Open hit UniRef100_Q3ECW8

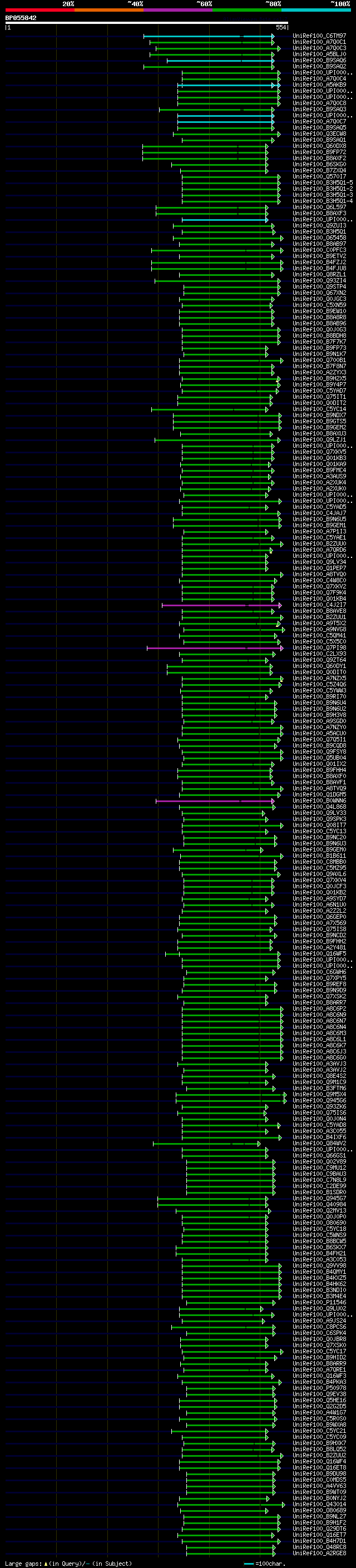pyautogui.click(x=319, y=134)
